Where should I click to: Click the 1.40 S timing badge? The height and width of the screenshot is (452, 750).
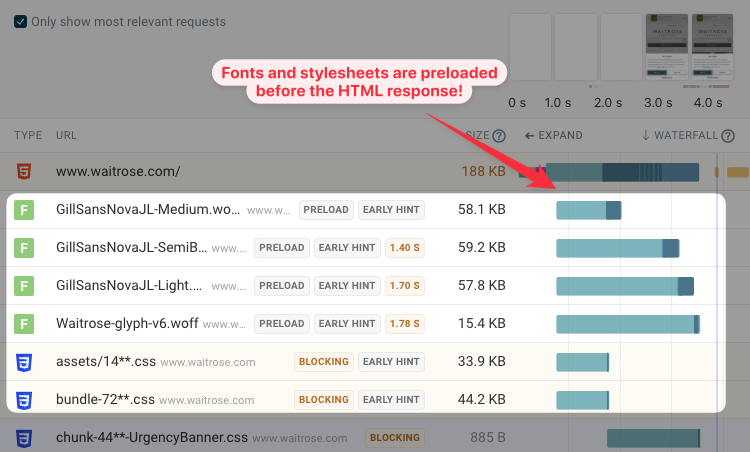pos(405,248)
